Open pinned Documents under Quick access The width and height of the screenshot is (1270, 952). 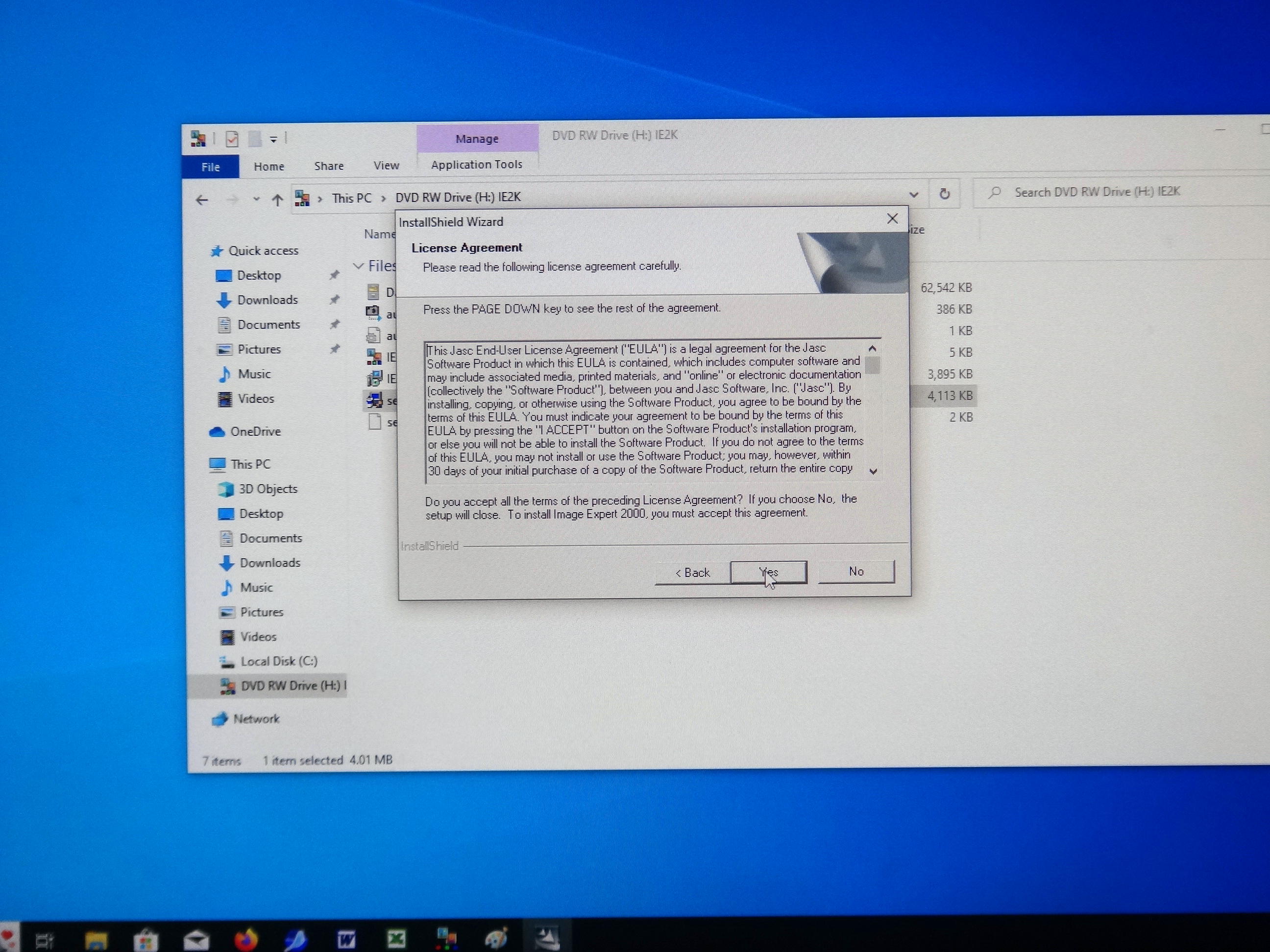coord(268,325)
